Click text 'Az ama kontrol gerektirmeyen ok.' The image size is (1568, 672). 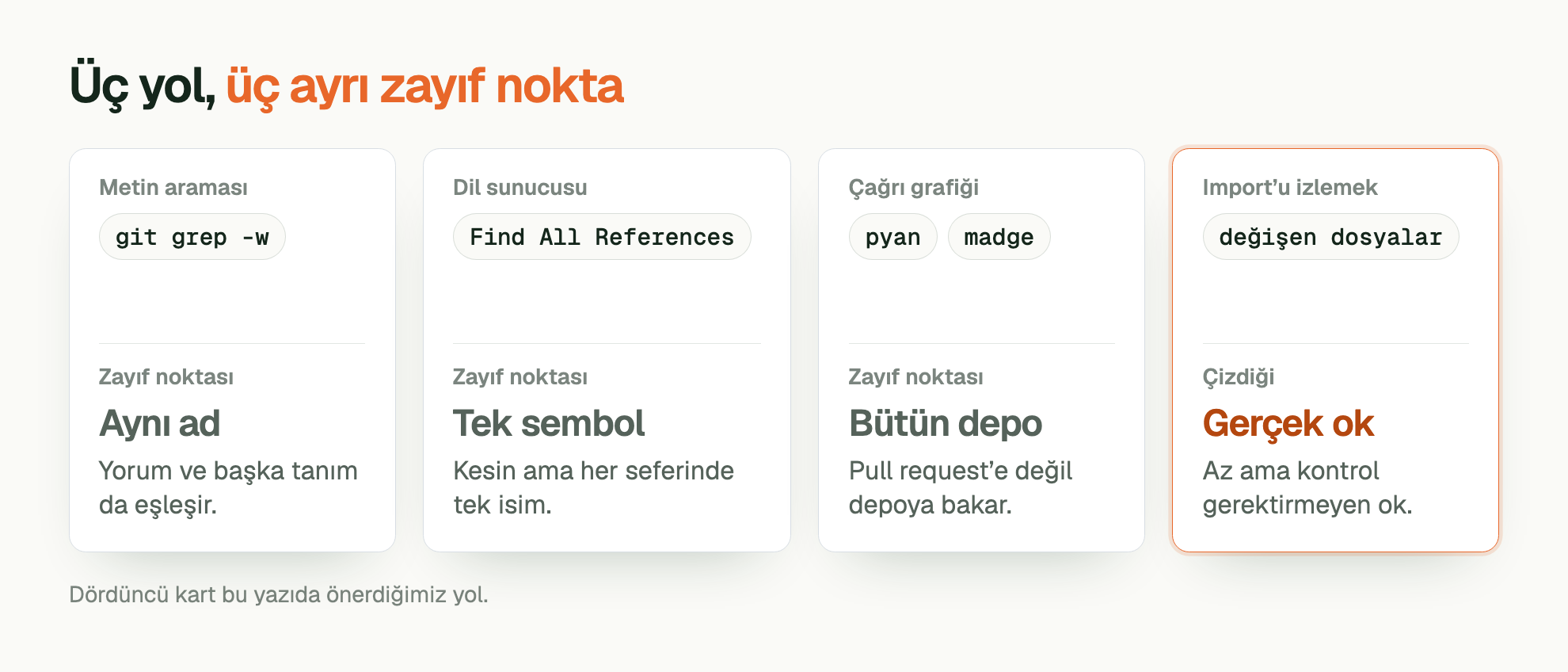click(x=1307, y=487)
